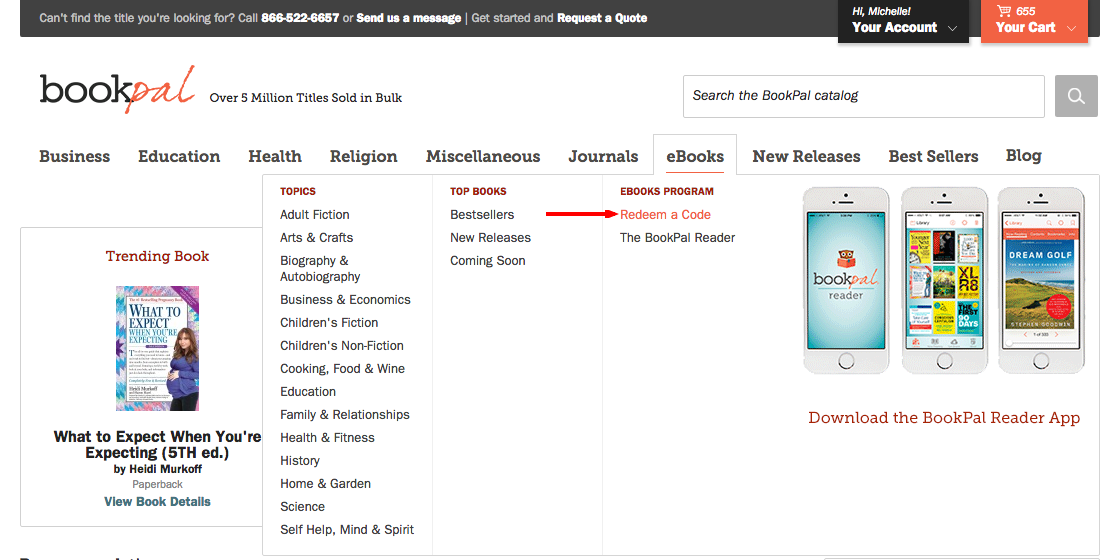Click Download the BookPal Reader App
Image resolution: width=1118 pixels, height=560 pixels.
tap(944, 418)
